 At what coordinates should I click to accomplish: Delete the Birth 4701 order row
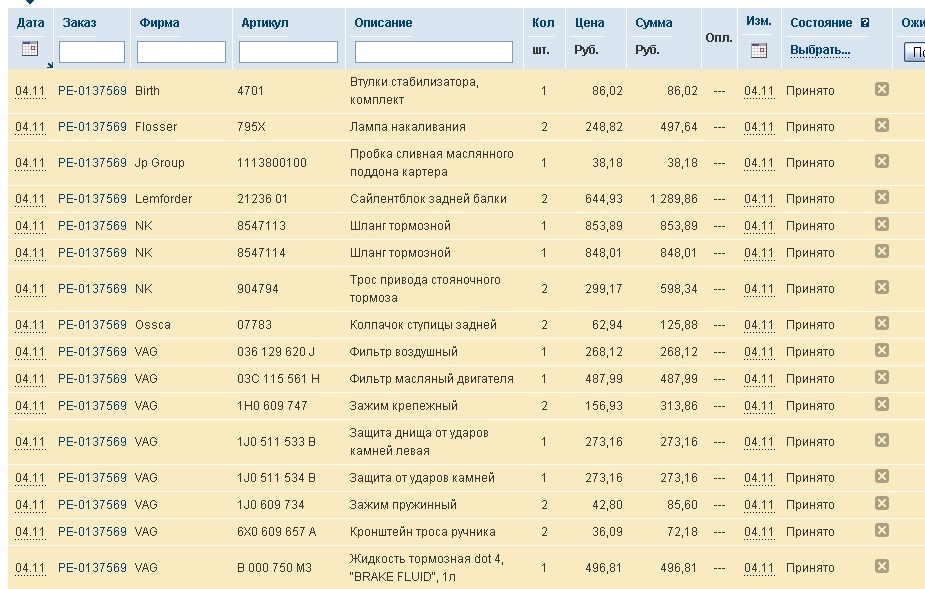tap(882, 89)
